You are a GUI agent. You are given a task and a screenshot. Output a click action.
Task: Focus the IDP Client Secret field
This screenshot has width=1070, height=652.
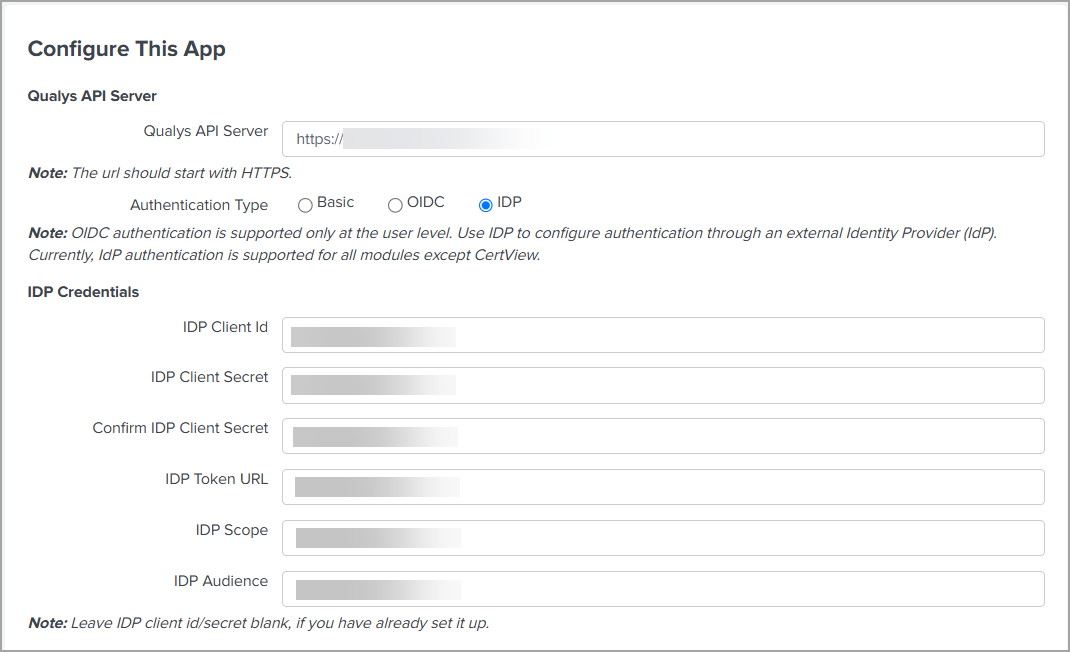[663, 385]
